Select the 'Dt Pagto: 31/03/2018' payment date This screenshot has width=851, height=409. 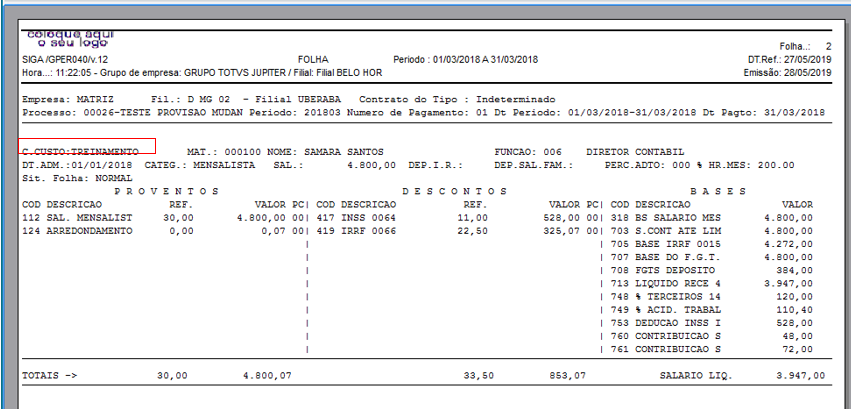pos(764,113)
